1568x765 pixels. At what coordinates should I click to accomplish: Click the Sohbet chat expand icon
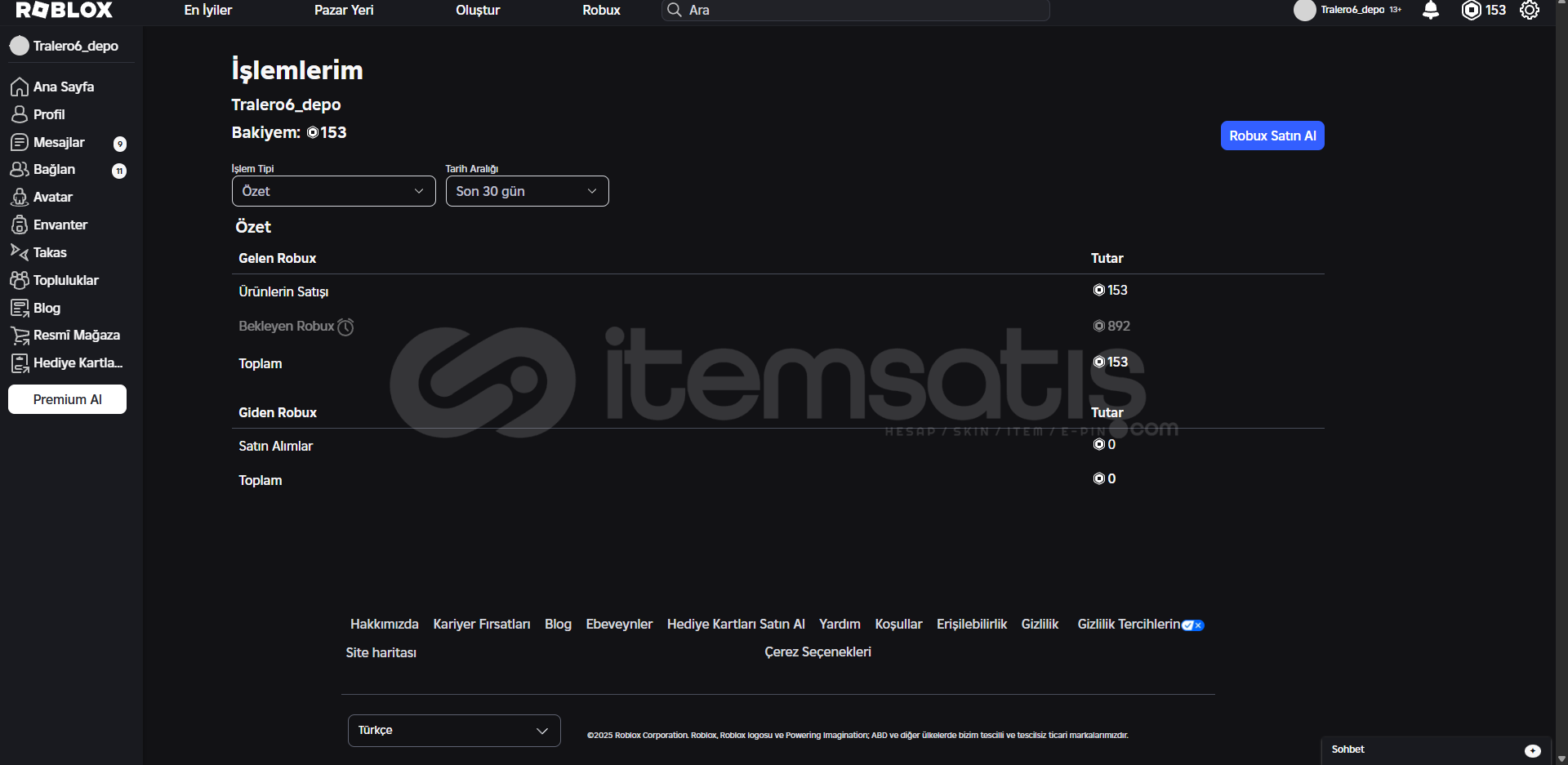point(1533,750)
